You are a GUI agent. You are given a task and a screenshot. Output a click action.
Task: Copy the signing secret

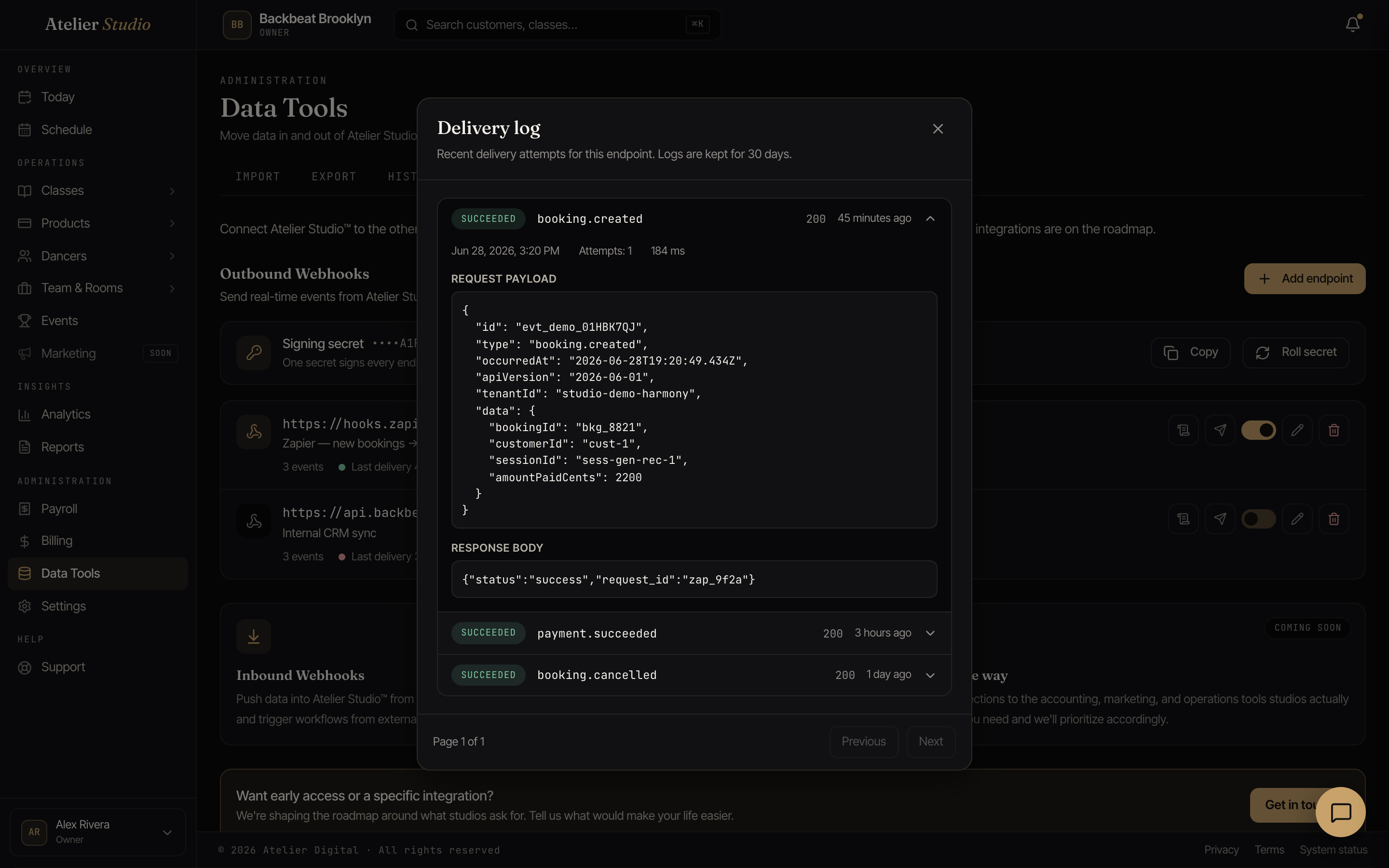tap(1190, 353)
